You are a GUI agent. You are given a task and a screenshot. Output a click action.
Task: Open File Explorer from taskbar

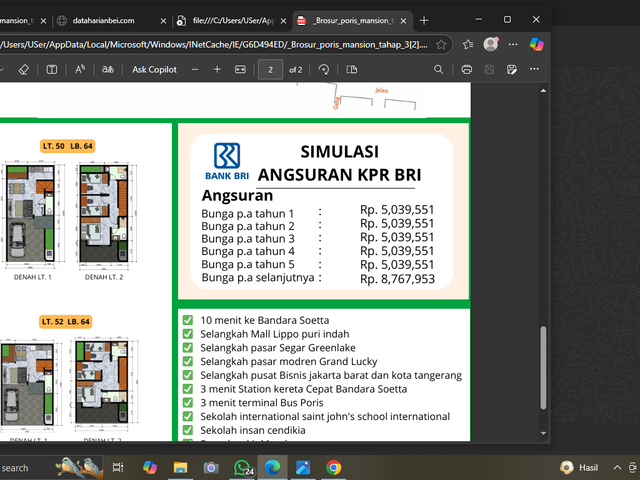coord(180,467)
